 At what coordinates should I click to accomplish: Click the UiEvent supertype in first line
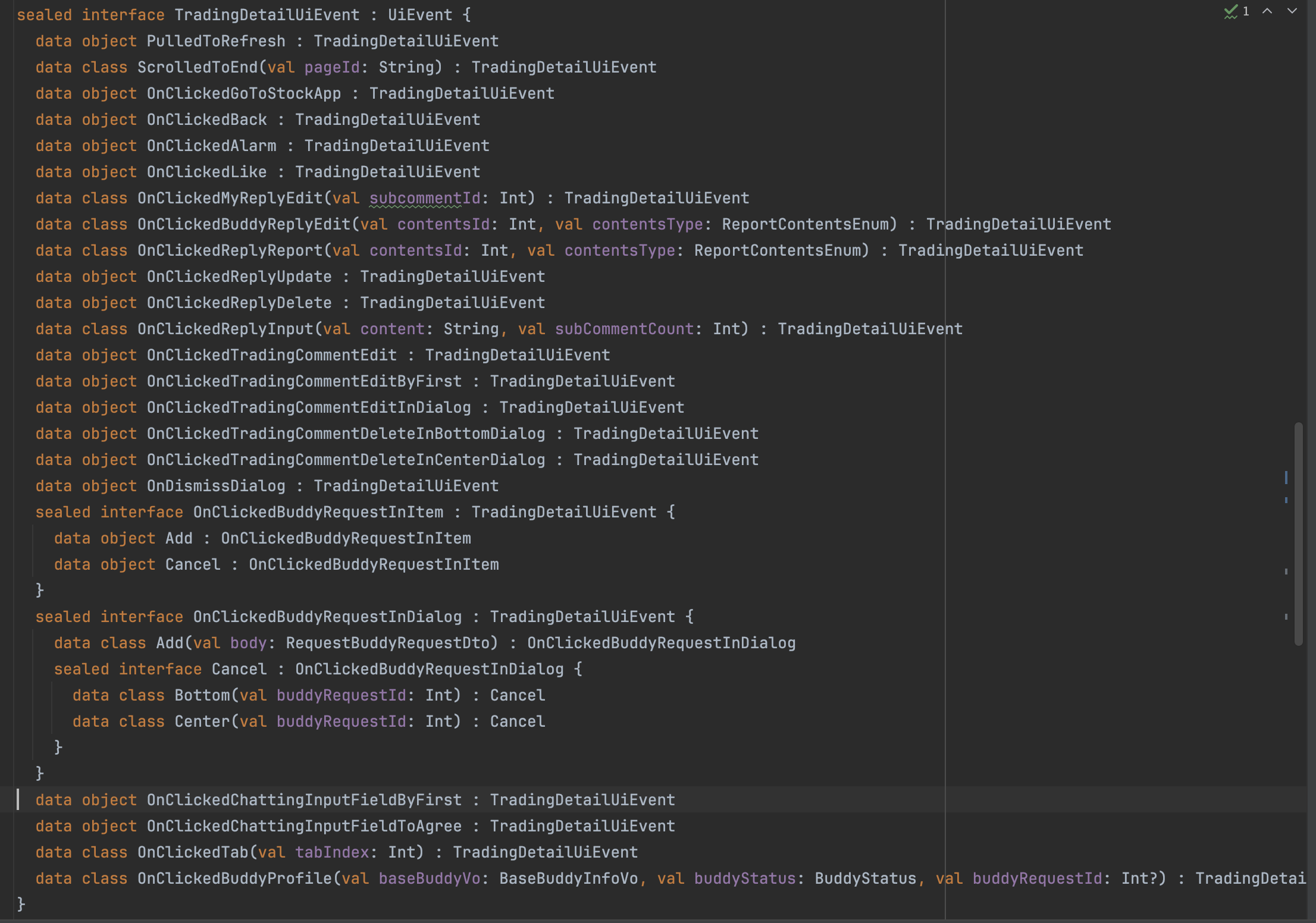(x=420, y=15)
